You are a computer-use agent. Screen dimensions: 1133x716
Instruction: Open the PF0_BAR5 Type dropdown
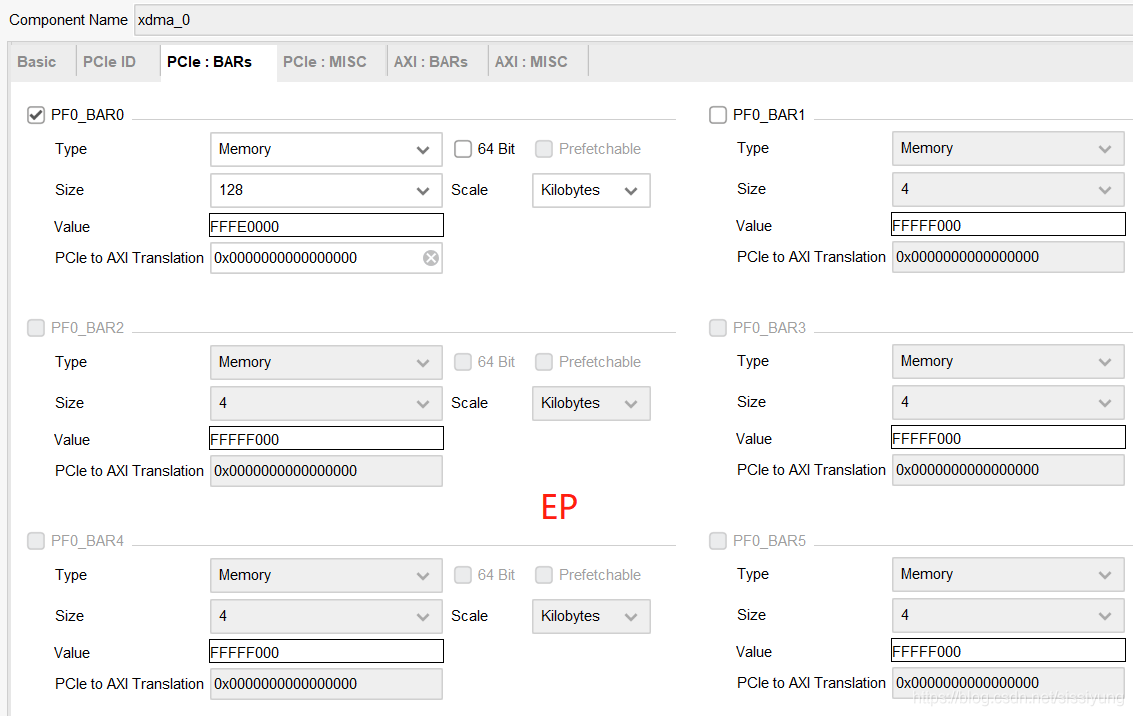[1008, 574]
